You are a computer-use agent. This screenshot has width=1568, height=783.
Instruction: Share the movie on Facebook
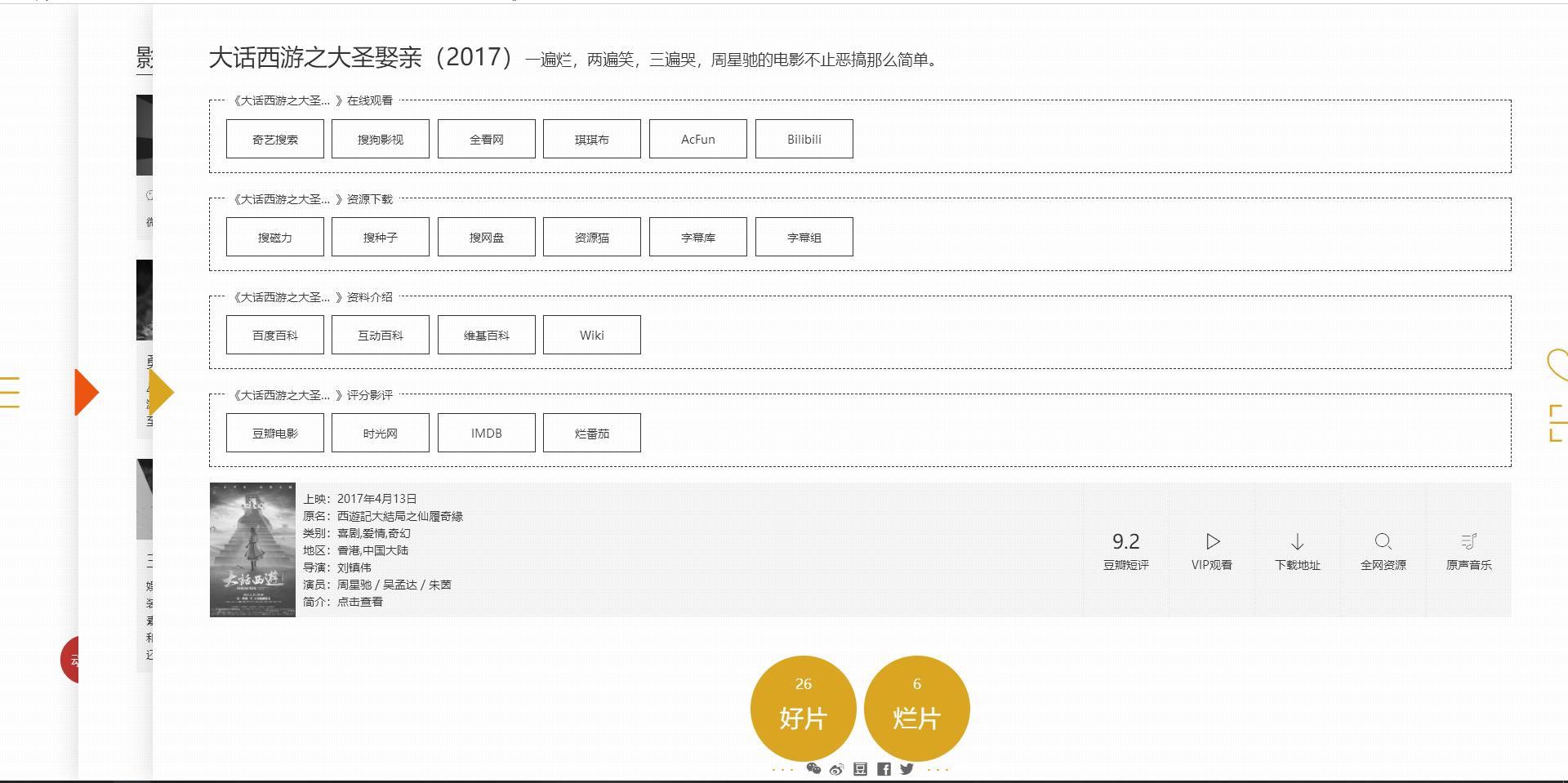[x=883, y=769]
